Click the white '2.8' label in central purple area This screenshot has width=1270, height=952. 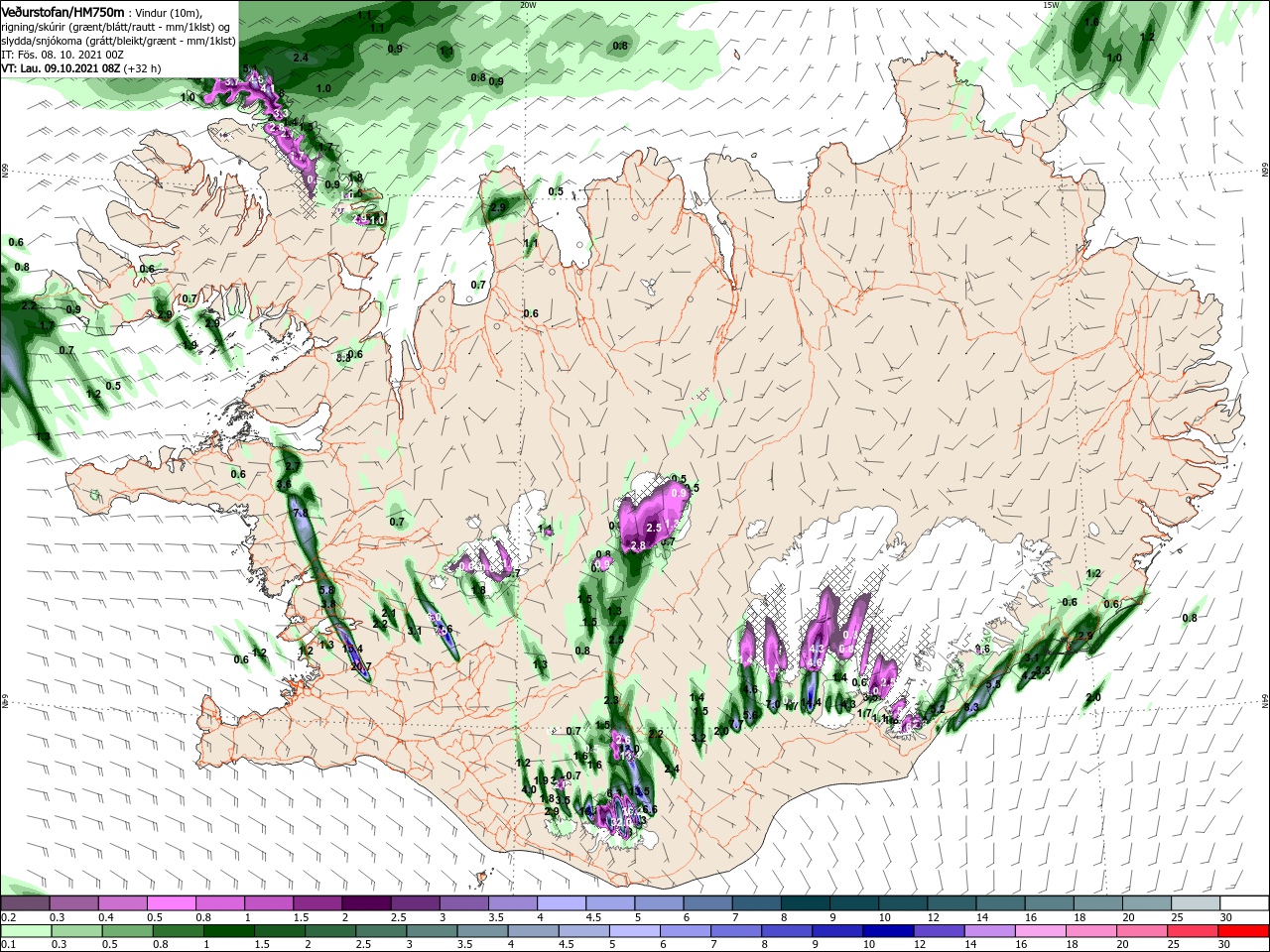[638, 545]
